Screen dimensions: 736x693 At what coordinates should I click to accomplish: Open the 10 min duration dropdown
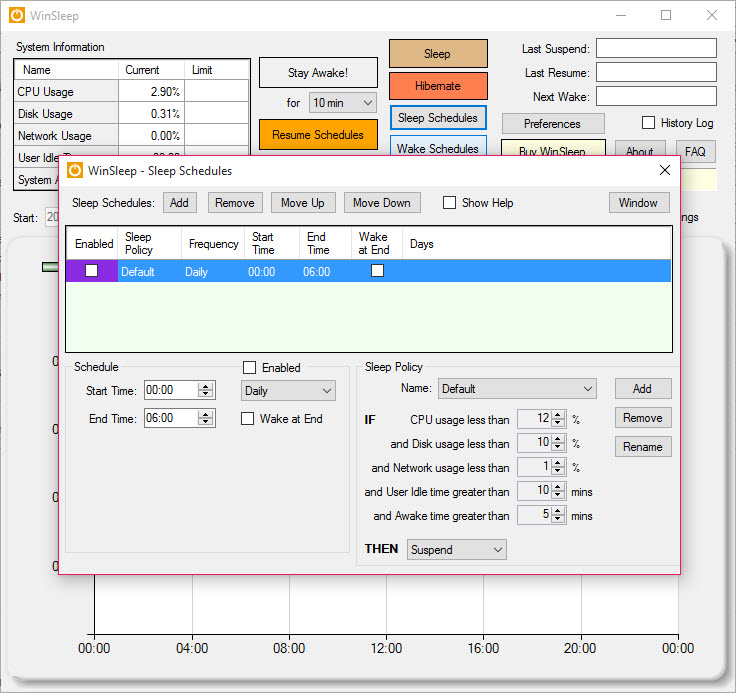(343, 102)
